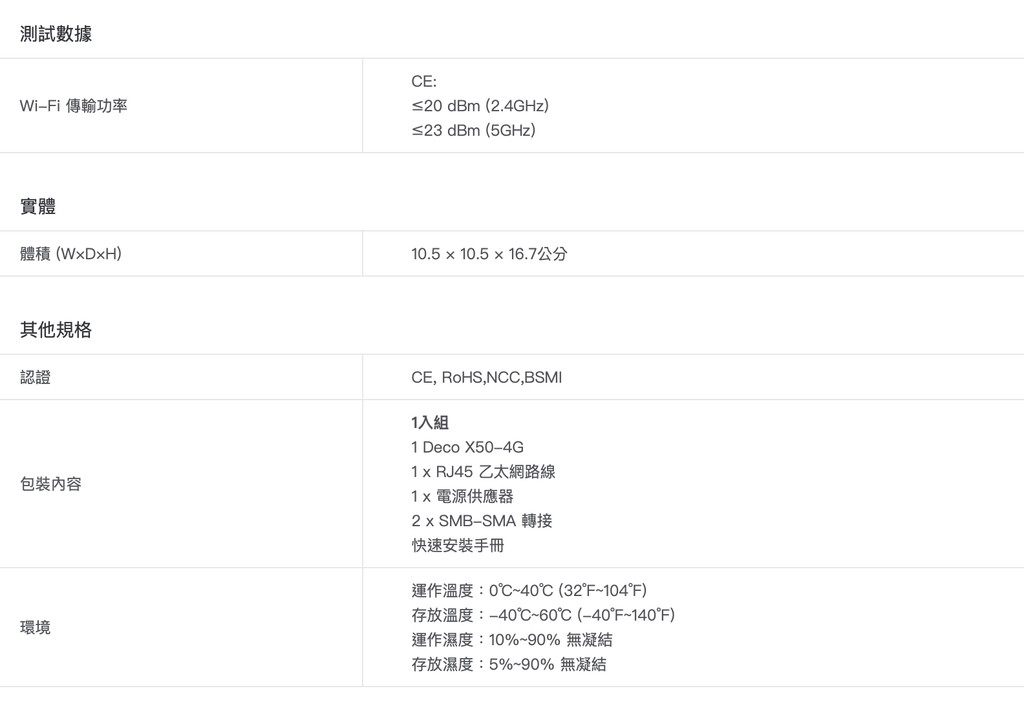
Task: Select the 環境 row label
Action: [x=35, y=627]
